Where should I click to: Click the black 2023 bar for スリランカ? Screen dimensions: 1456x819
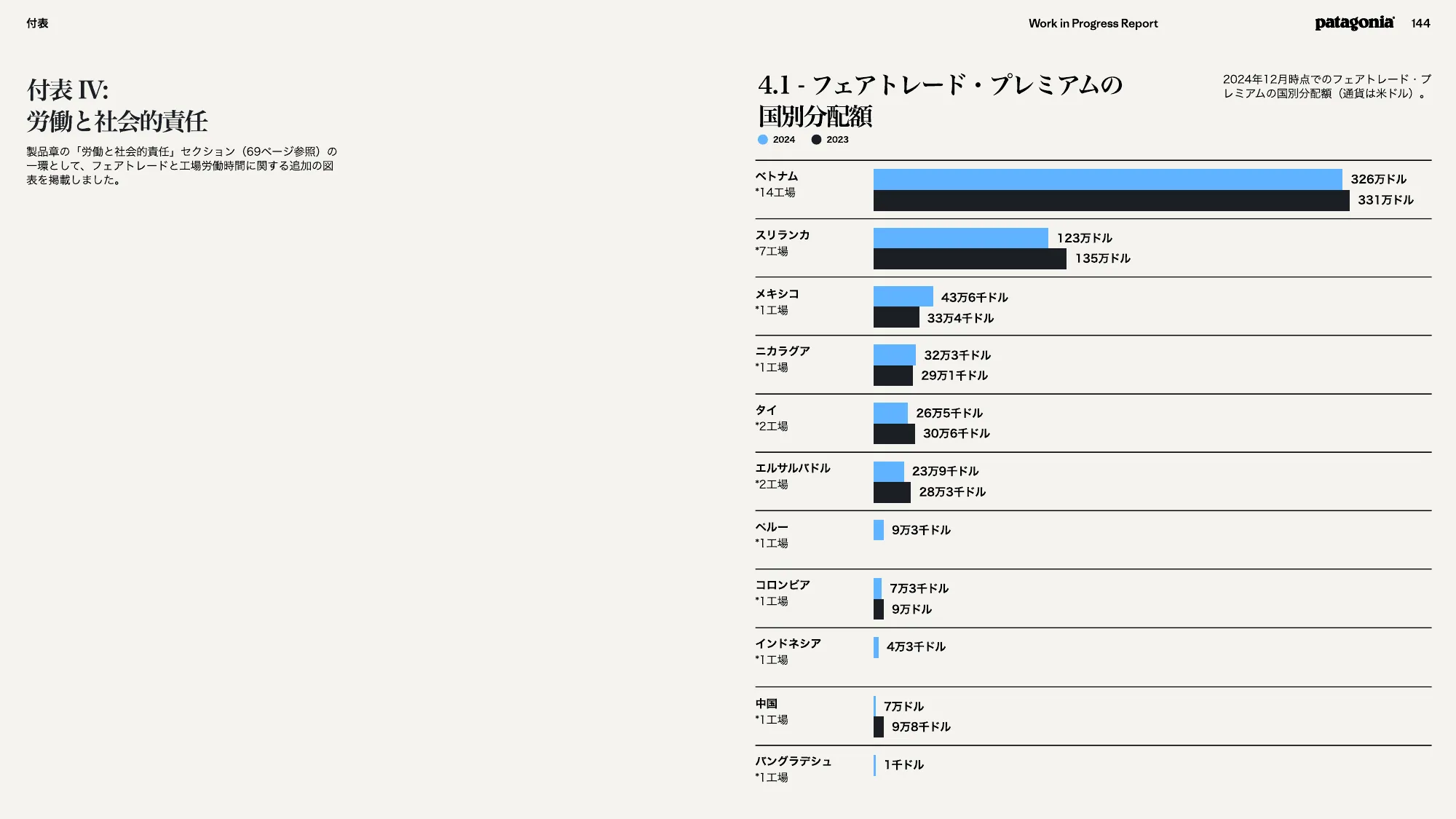click(969, 258)
